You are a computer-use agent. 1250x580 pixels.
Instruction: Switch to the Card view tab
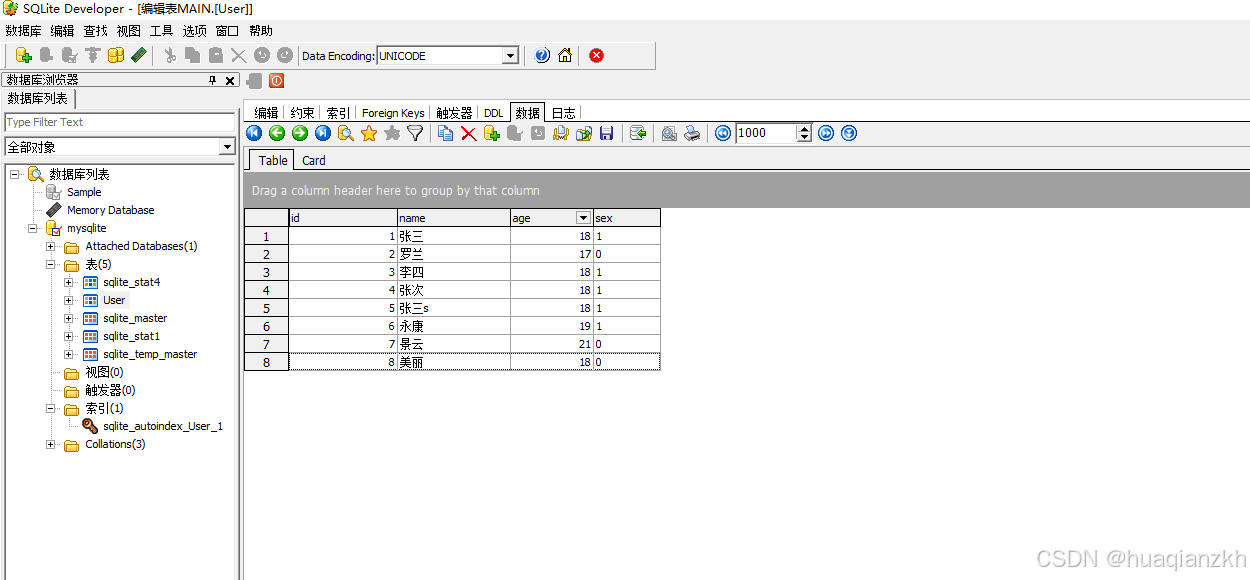coord(314,160)
